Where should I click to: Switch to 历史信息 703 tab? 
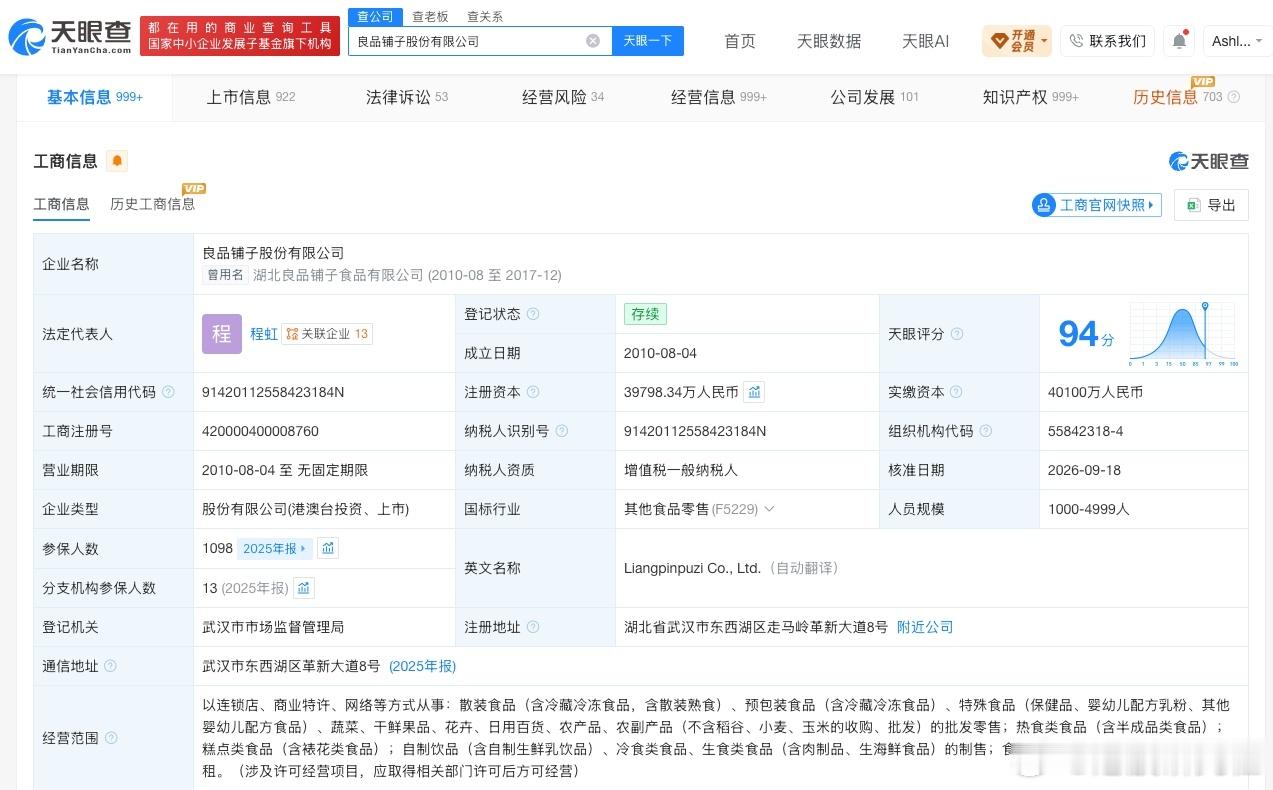click(1178, 97)
